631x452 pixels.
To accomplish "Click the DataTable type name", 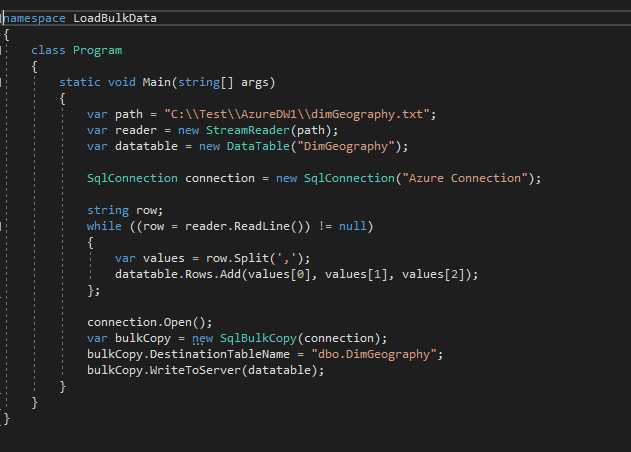I will [258, 146].
